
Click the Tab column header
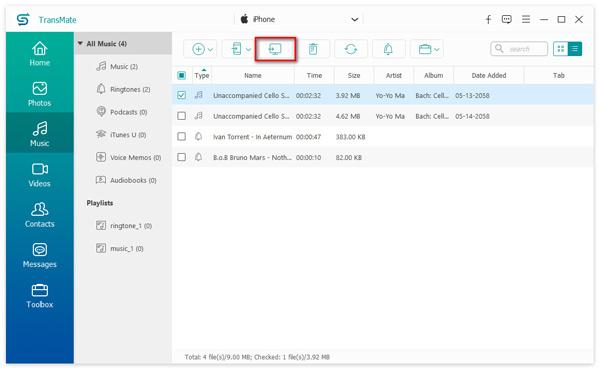pyautogui.click(x=559, y=75)
